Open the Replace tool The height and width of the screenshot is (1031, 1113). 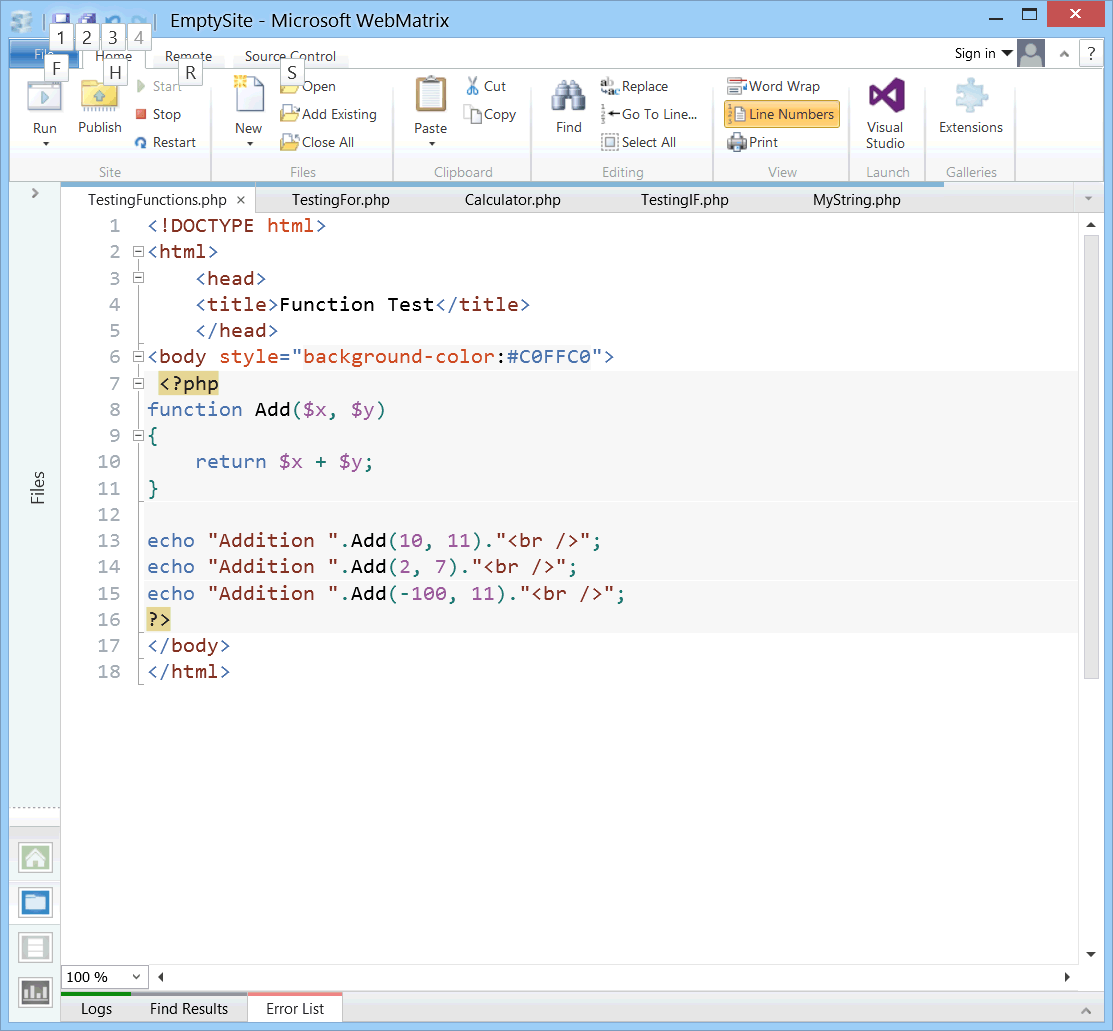pyautogui.click(x=634, y=87)
